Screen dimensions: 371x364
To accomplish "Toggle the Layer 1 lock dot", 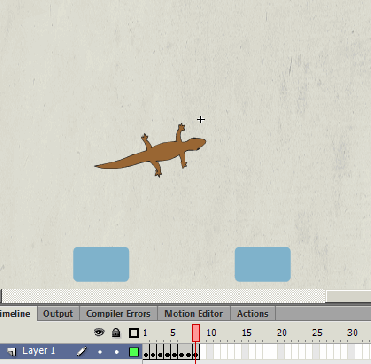I will (116, 352).
